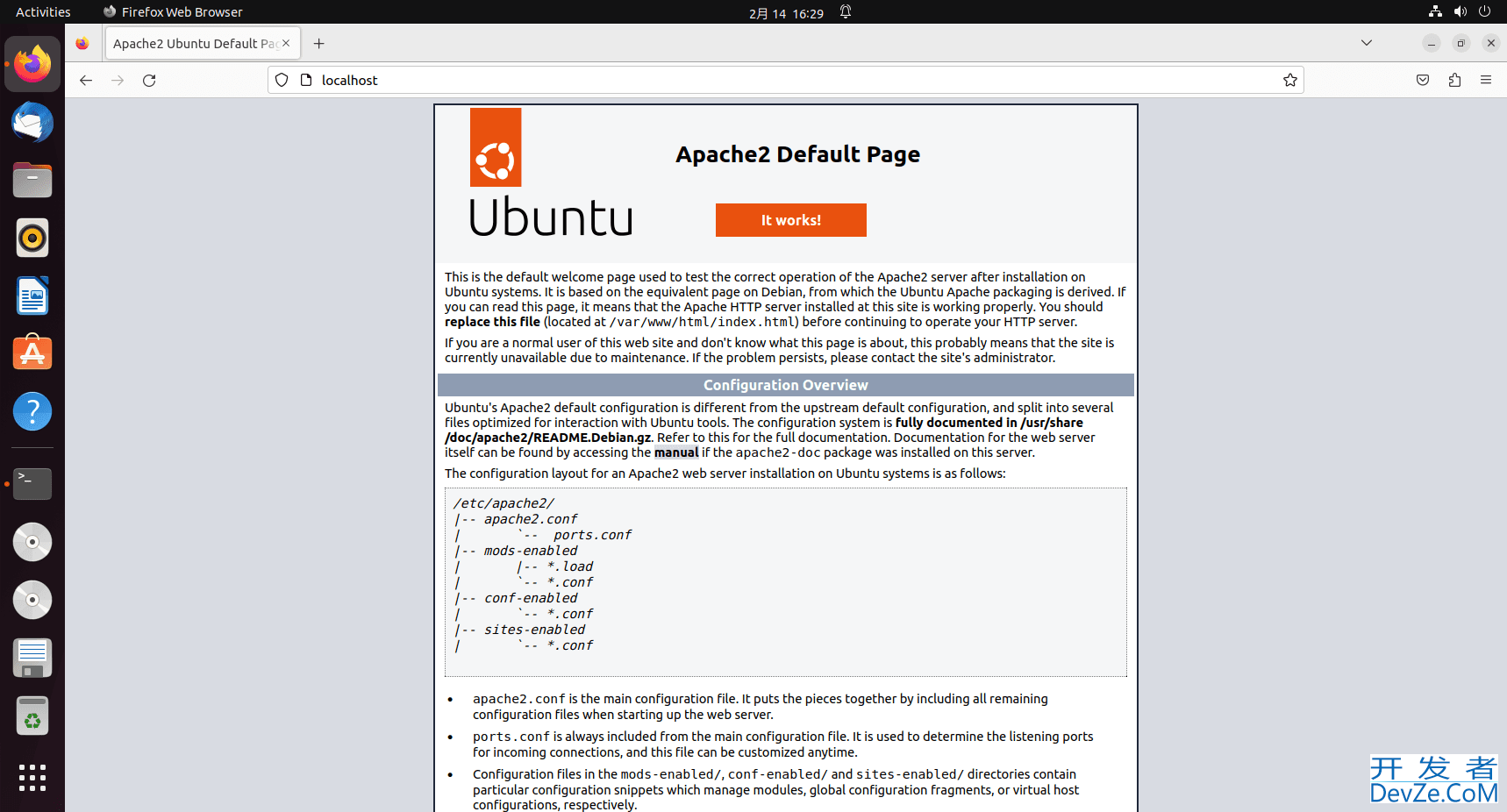Open Firefox Web Browser app menu
Image resolution: width=1507 pixels, height=812 pixels.
tap(172, 11)
